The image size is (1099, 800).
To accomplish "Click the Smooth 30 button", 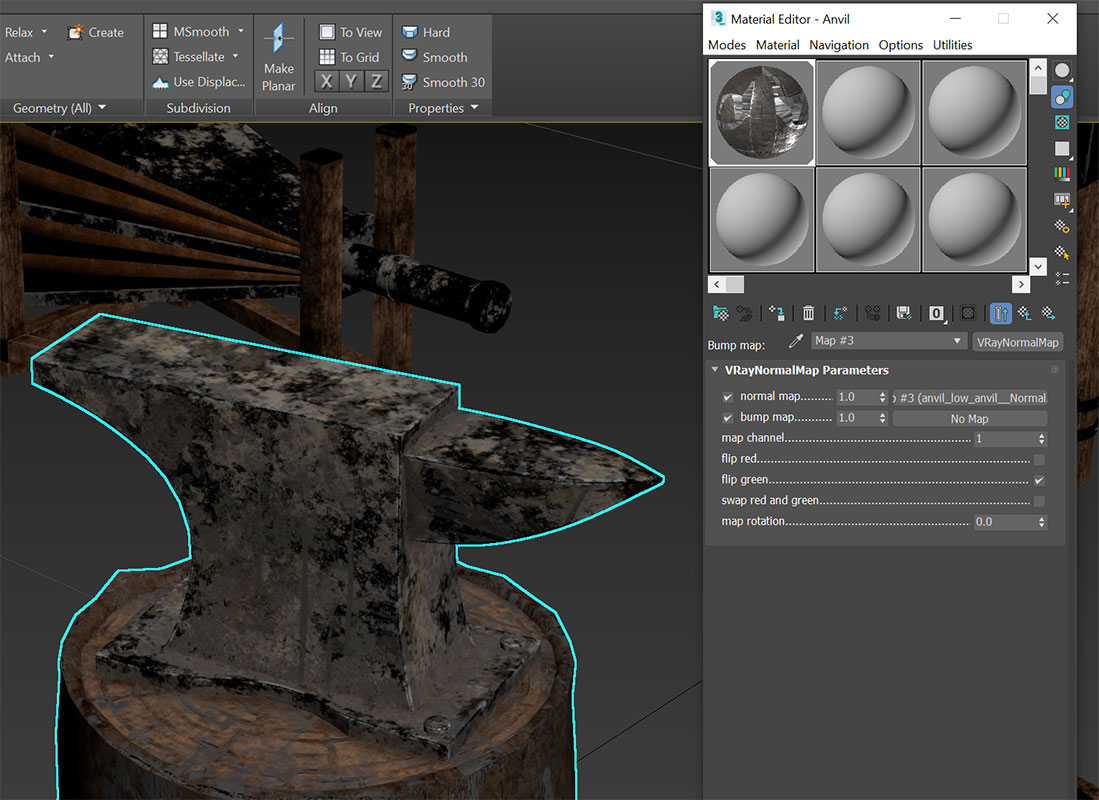I will [443, 82].
